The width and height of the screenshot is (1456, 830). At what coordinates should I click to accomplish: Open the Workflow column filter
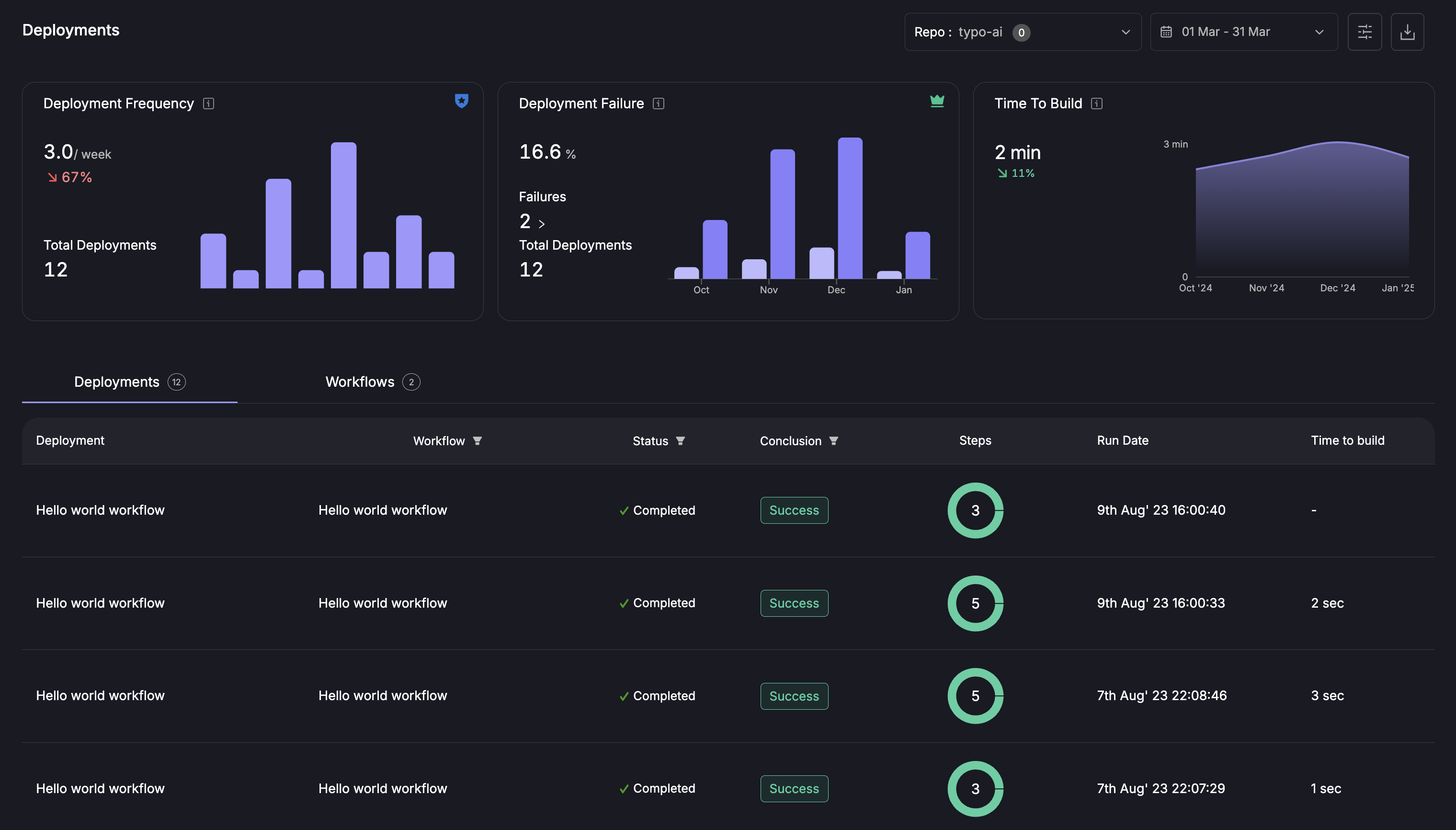pos(478,441)
